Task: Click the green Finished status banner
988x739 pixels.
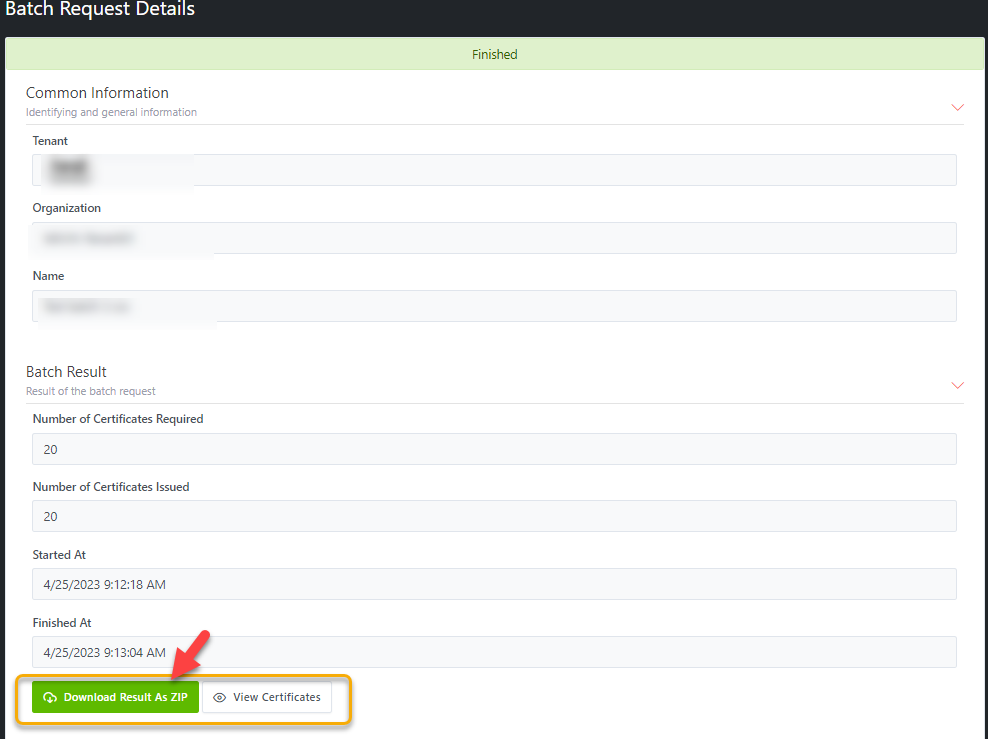Action: point(494,54)
